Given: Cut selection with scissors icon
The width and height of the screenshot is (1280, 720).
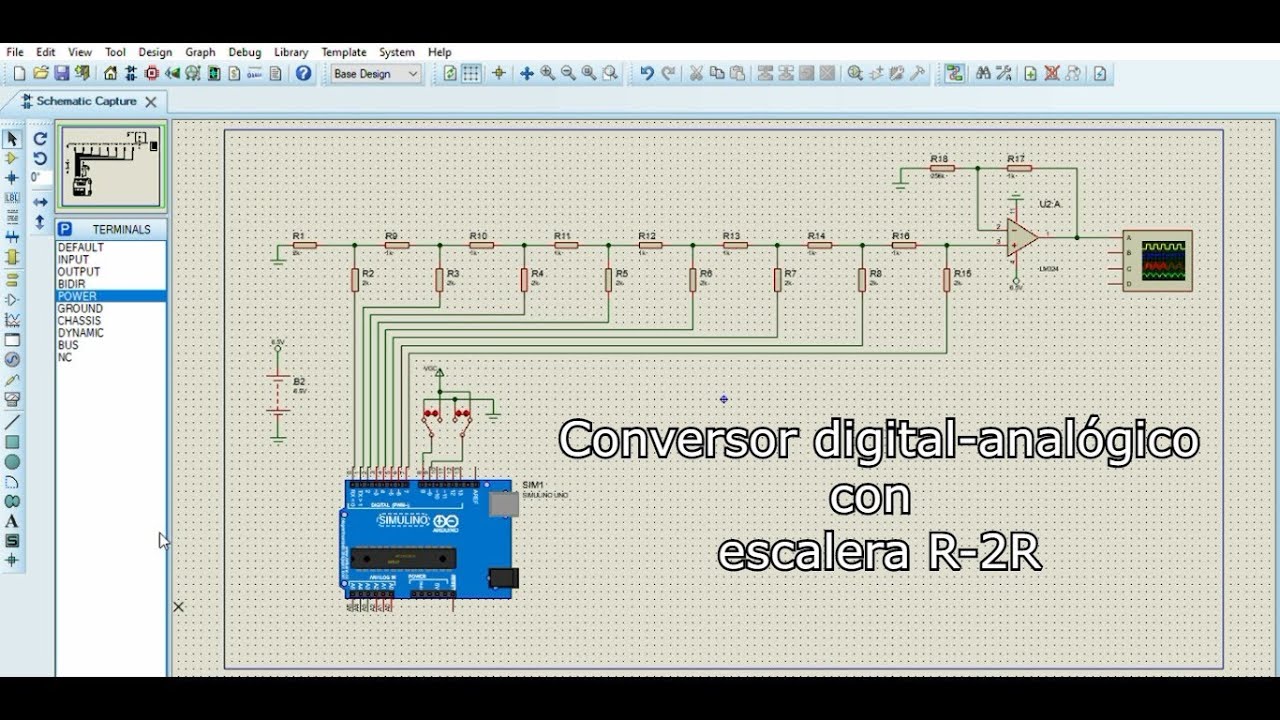Looking at the screenshot, I should click(x=697, y=73).
